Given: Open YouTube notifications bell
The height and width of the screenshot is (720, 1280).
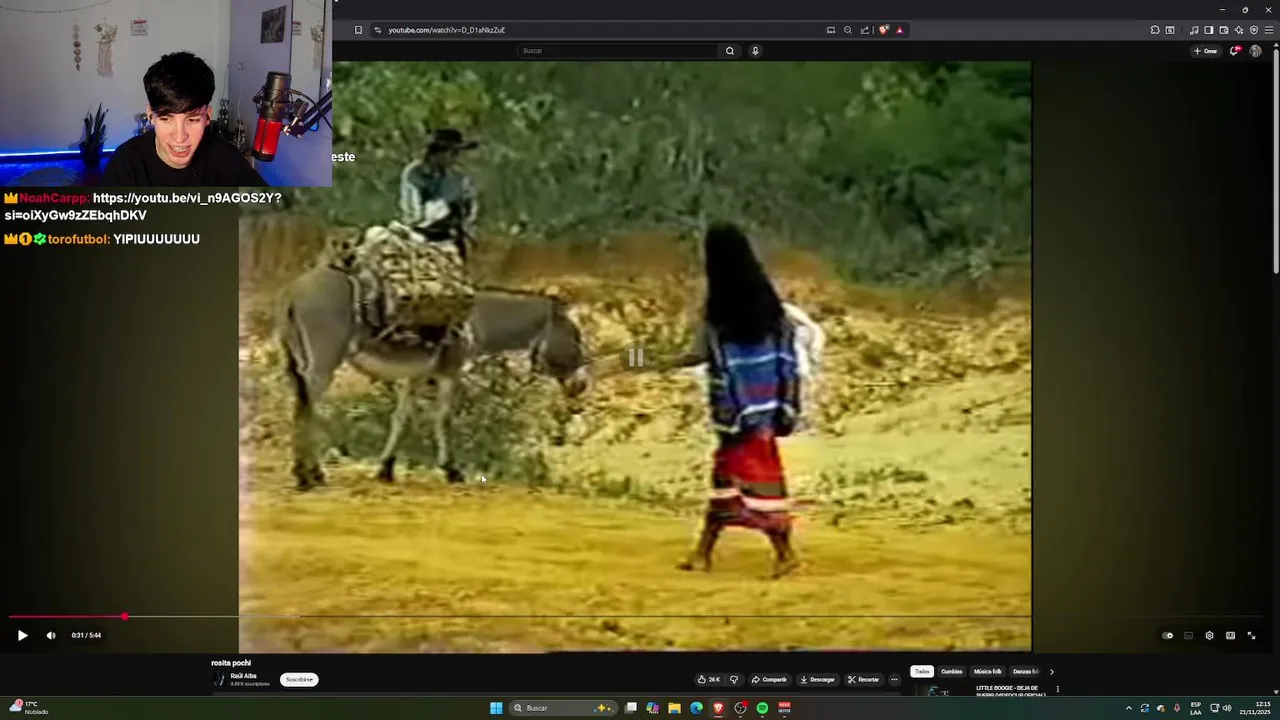Looking at the screenshot, I should (1235, 51).
